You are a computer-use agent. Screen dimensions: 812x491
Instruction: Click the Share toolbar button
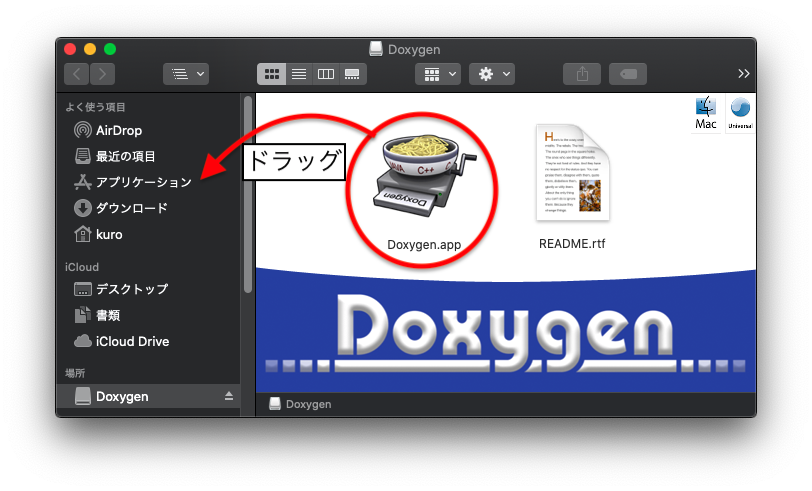pyautogui.click(x=582, y=74)
